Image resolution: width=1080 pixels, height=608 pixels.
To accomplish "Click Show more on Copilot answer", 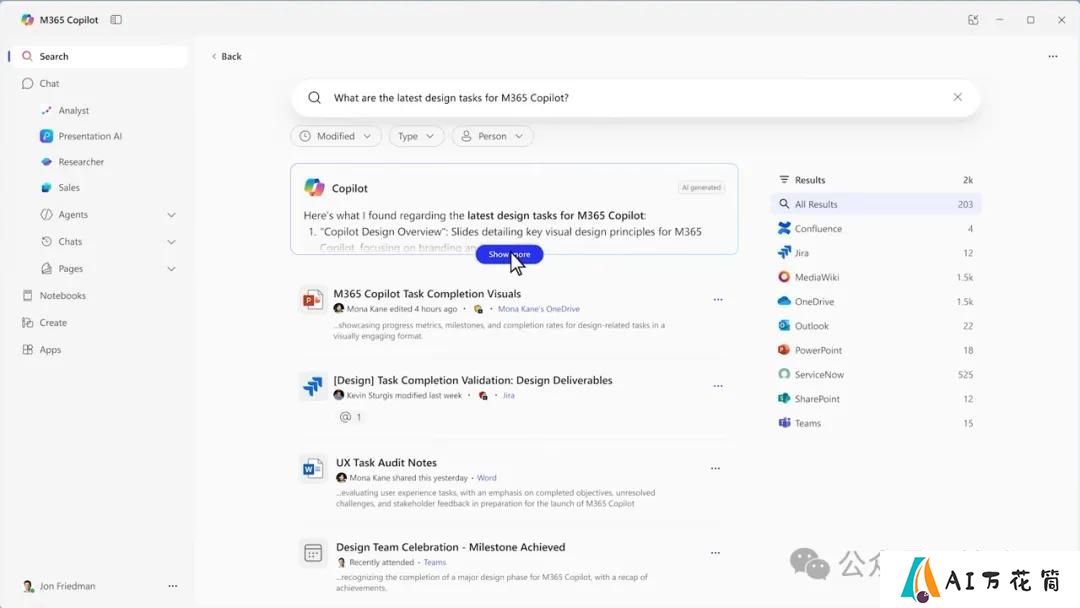I will tap(509, 254).
